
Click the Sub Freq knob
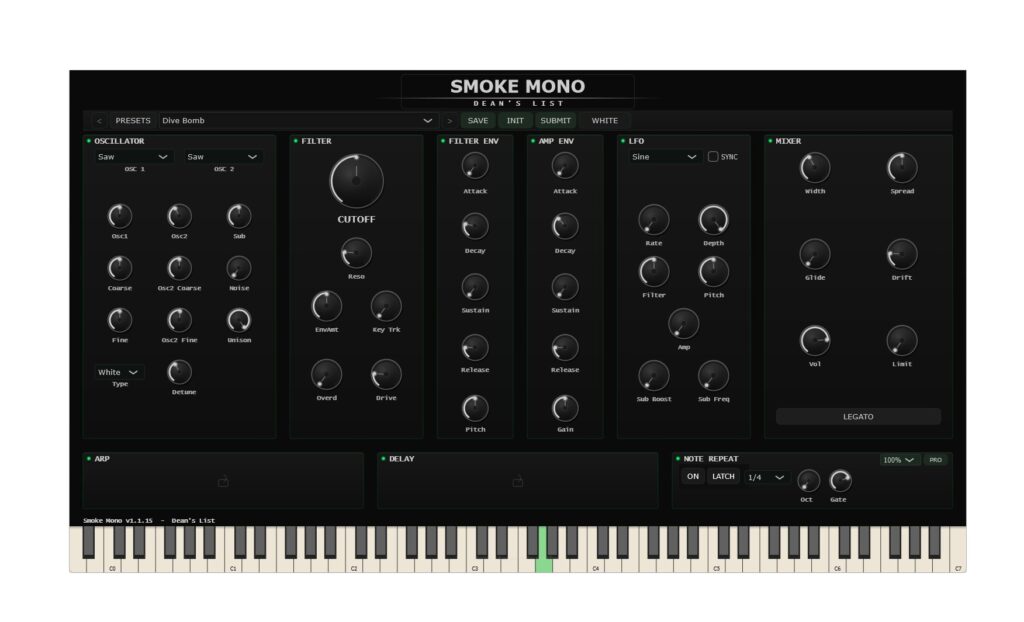tap(713, 376)
